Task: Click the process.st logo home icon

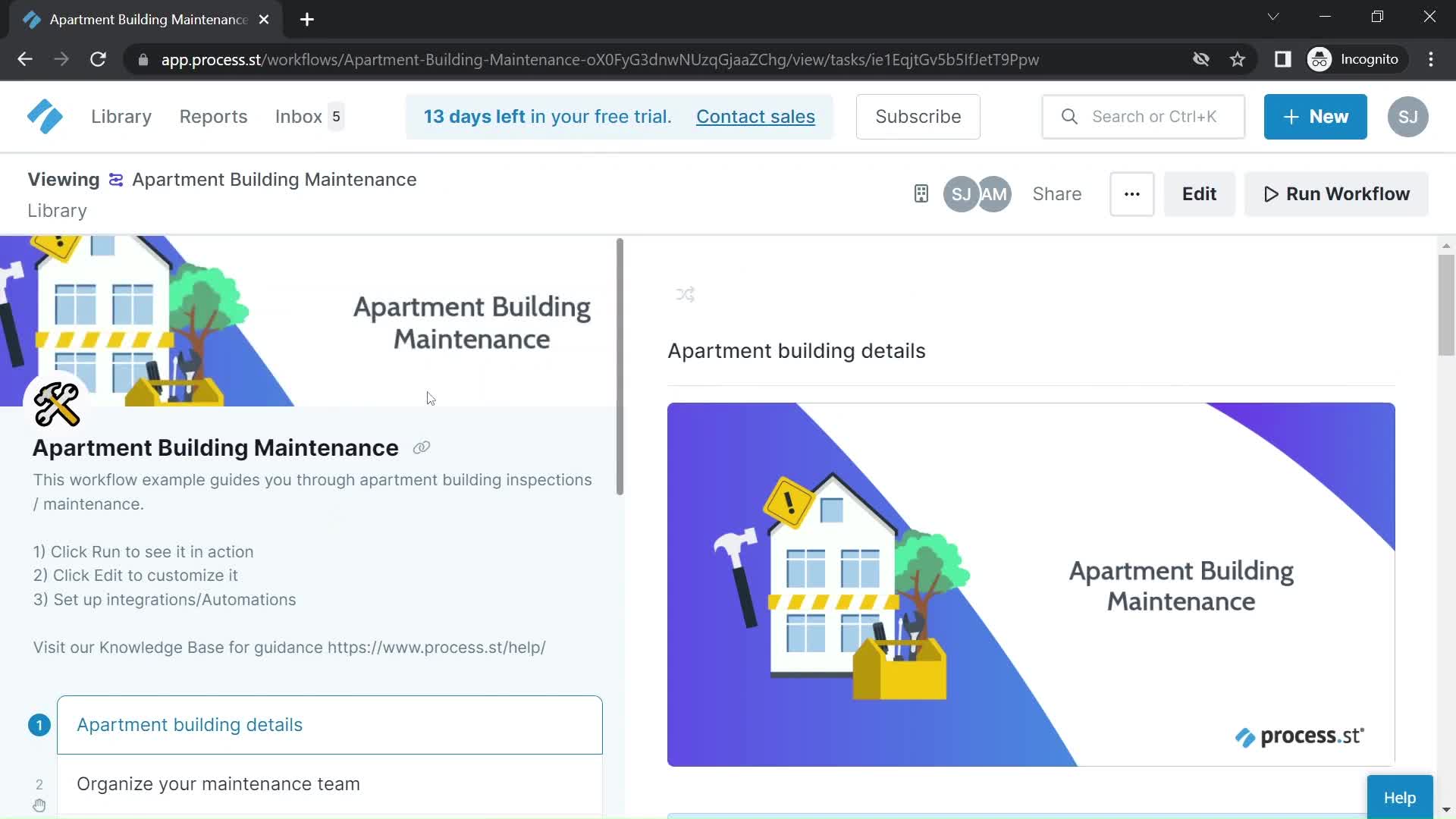Action: (45, 116)
